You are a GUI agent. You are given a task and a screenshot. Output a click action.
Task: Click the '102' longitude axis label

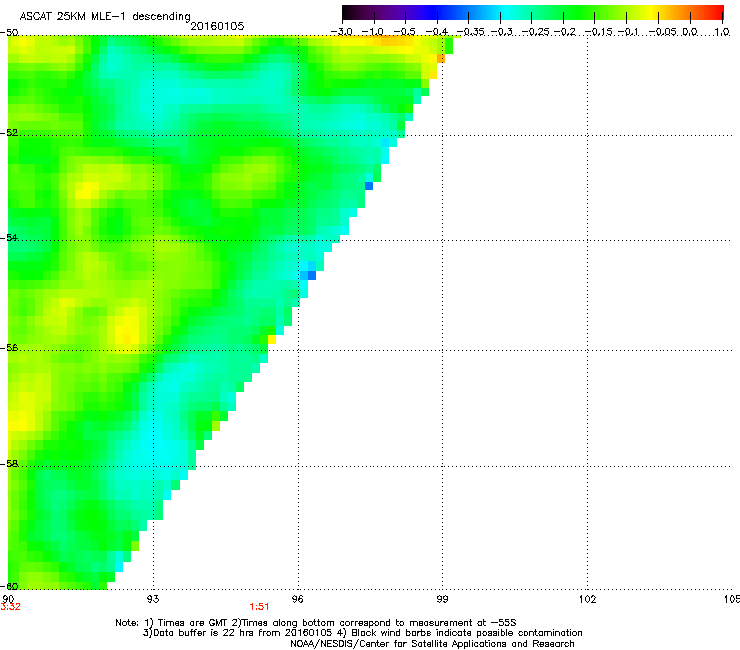point(587,599)
